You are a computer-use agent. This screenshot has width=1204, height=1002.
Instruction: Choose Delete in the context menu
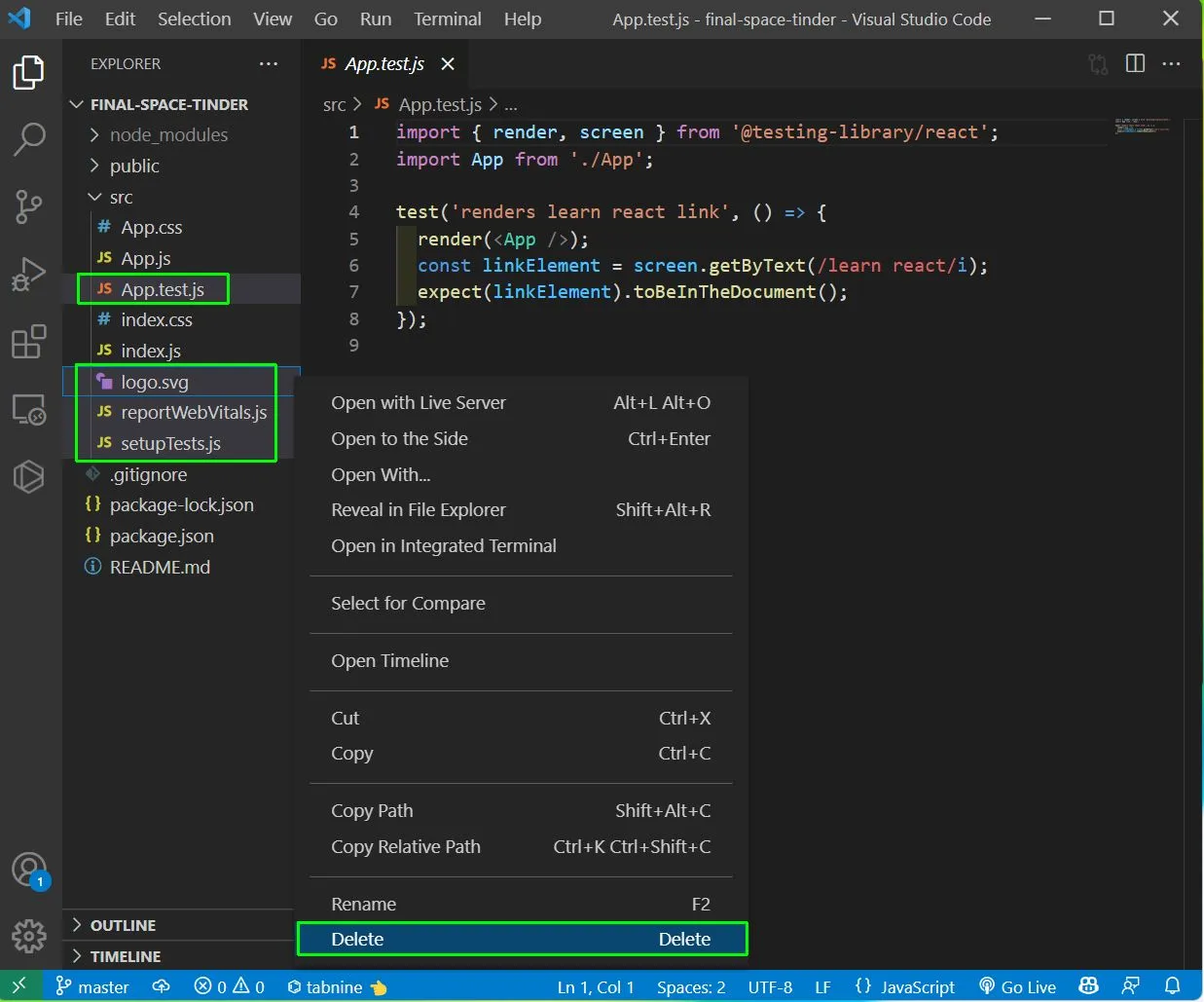point(522,939)
